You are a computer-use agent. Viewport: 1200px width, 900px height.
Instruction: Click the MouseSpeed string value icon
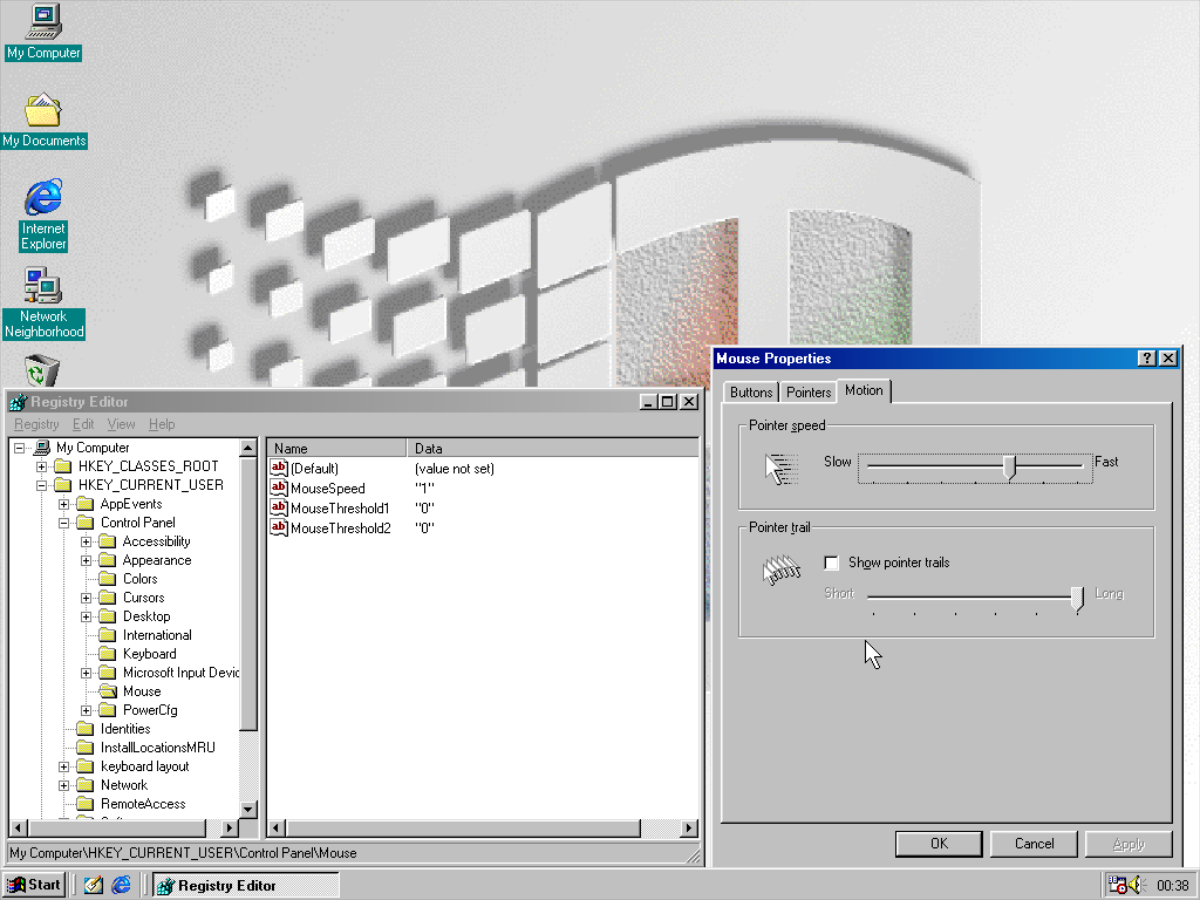click(x=279, y=488)
